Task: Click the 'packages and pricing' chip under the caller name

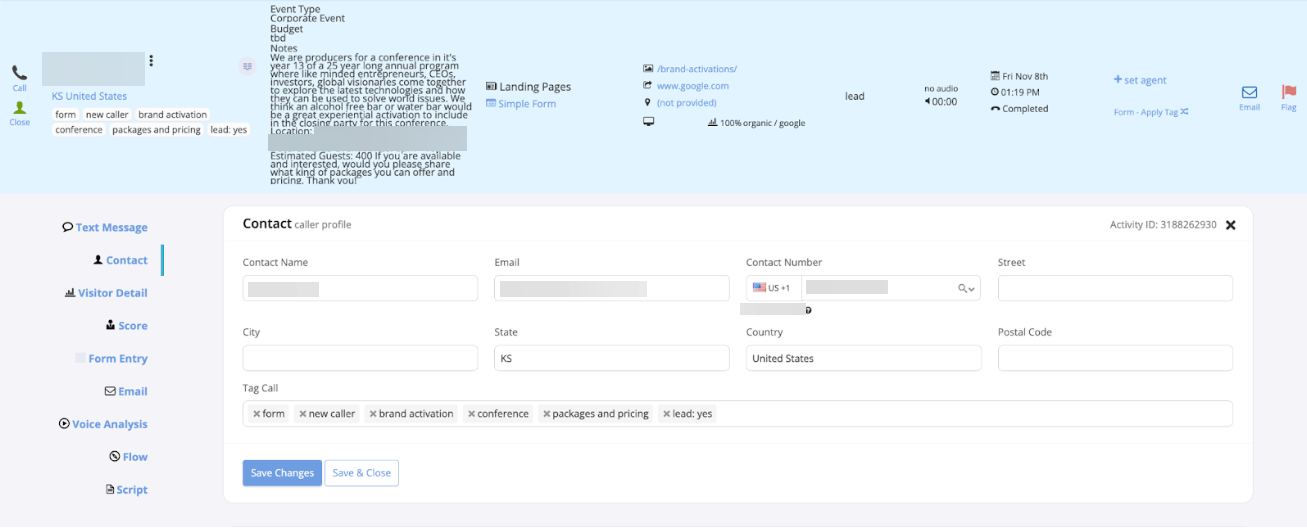Action: tap(156, 130)
